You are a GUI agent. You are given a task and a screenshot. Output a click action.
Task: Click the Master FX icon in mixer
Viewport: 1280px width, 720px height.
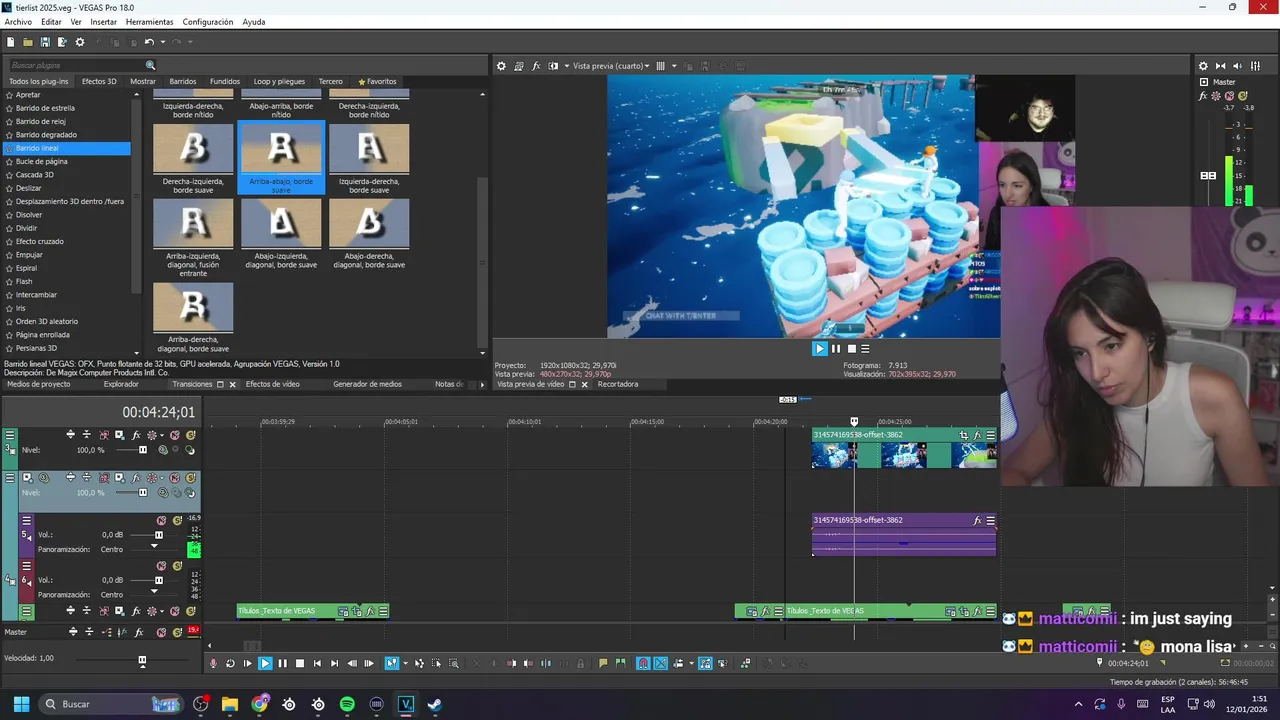click(x=1203, y=97)
